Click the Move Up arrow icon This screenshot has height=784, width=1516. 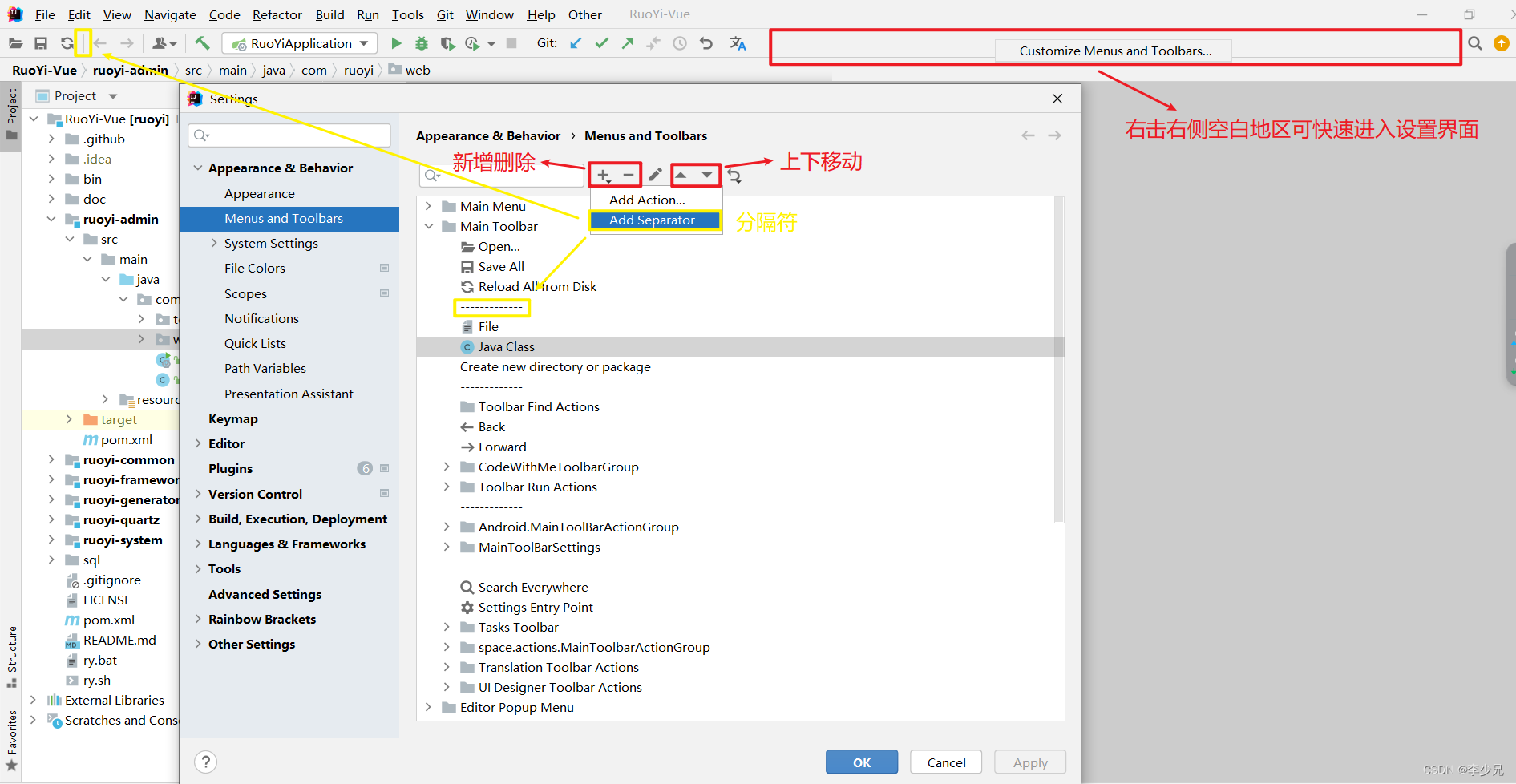[681, 175]
